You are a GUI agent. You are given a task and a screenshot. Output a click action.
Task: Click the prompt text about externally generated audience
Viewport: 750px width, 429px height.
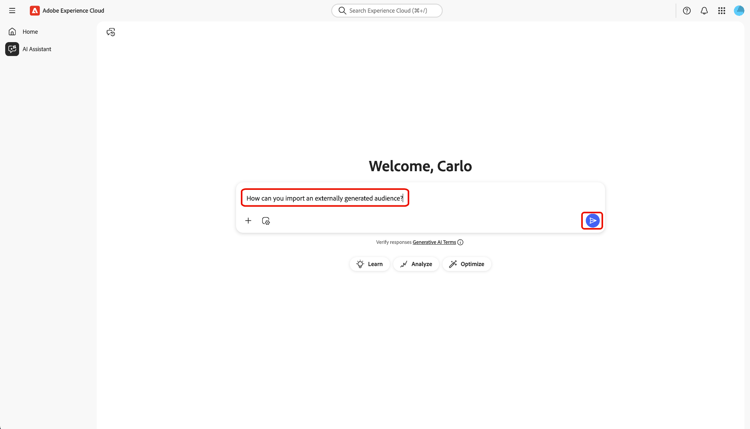(325, 198)
